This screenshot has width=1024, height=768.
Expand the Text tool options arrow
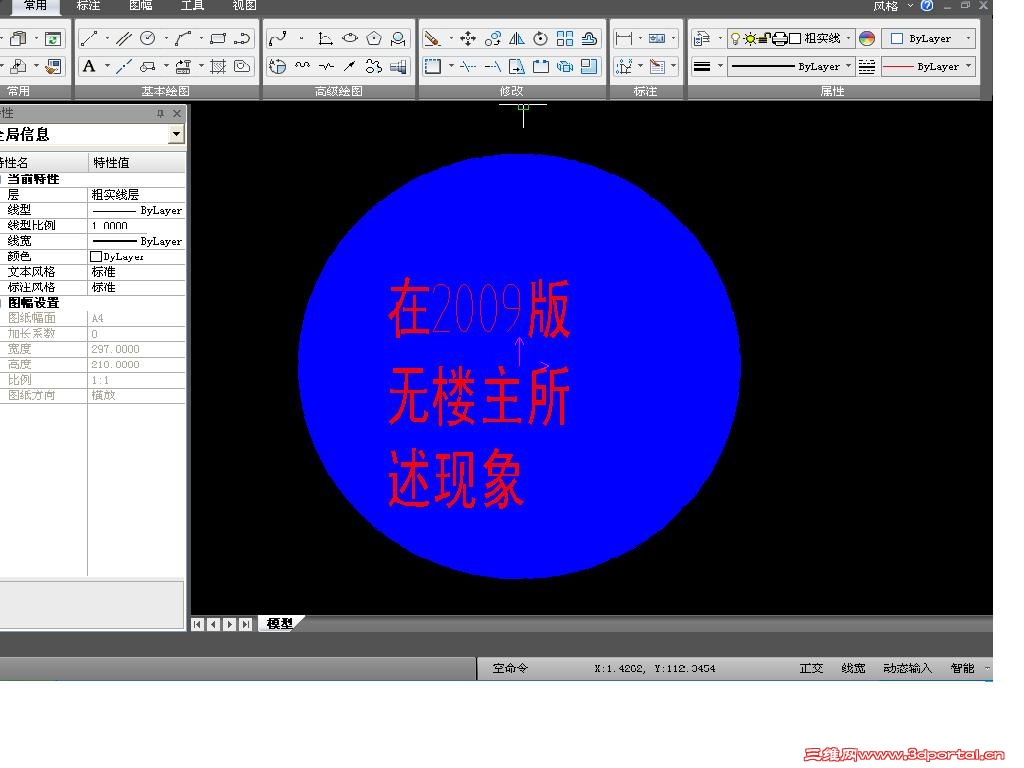106,66
